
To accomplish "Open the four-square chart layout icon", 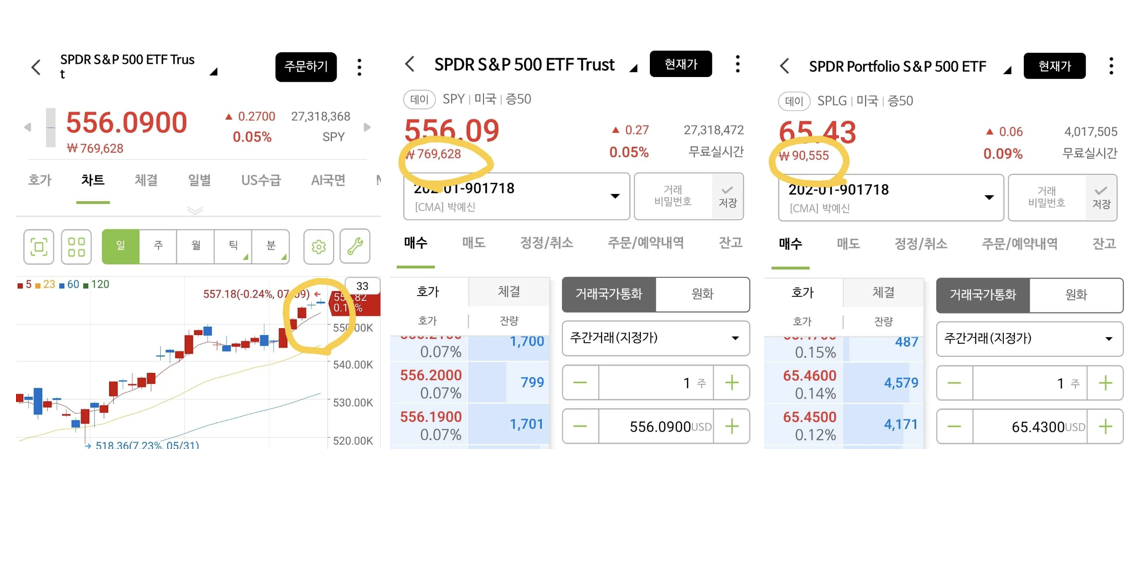I will pos(76,247).
